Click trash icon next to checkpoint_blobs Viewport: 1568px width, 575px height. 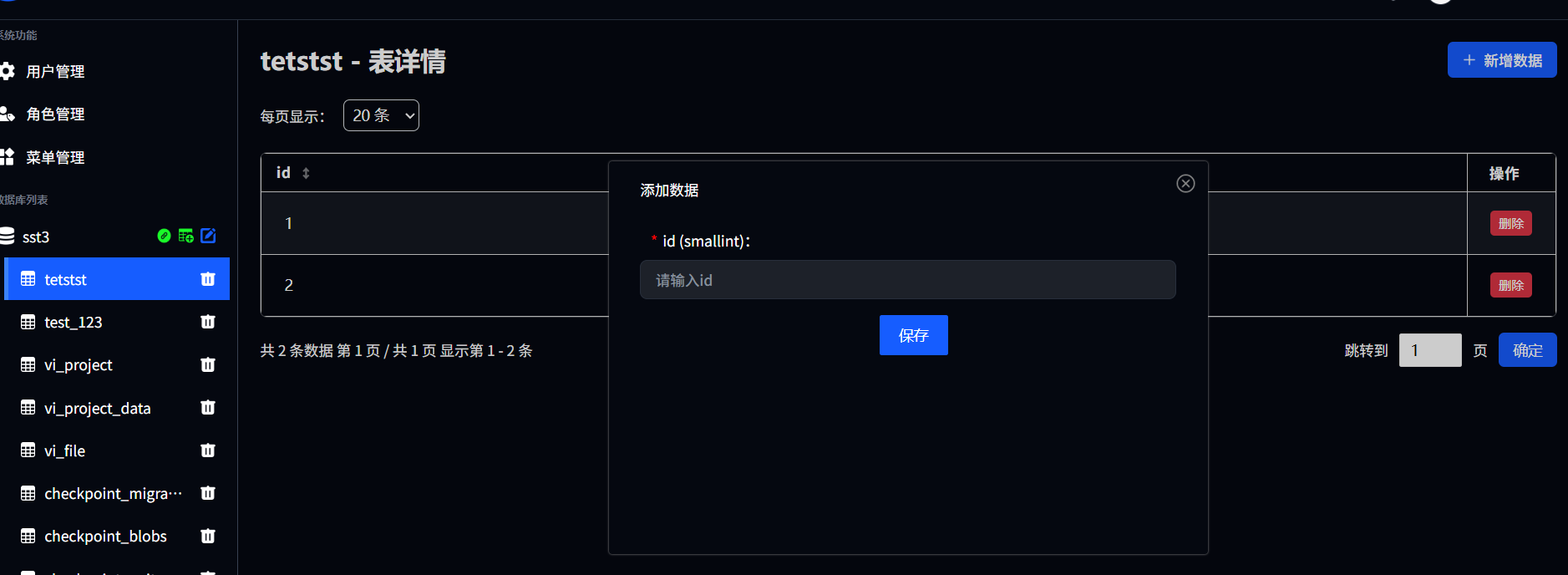click(x=208, y=537)
